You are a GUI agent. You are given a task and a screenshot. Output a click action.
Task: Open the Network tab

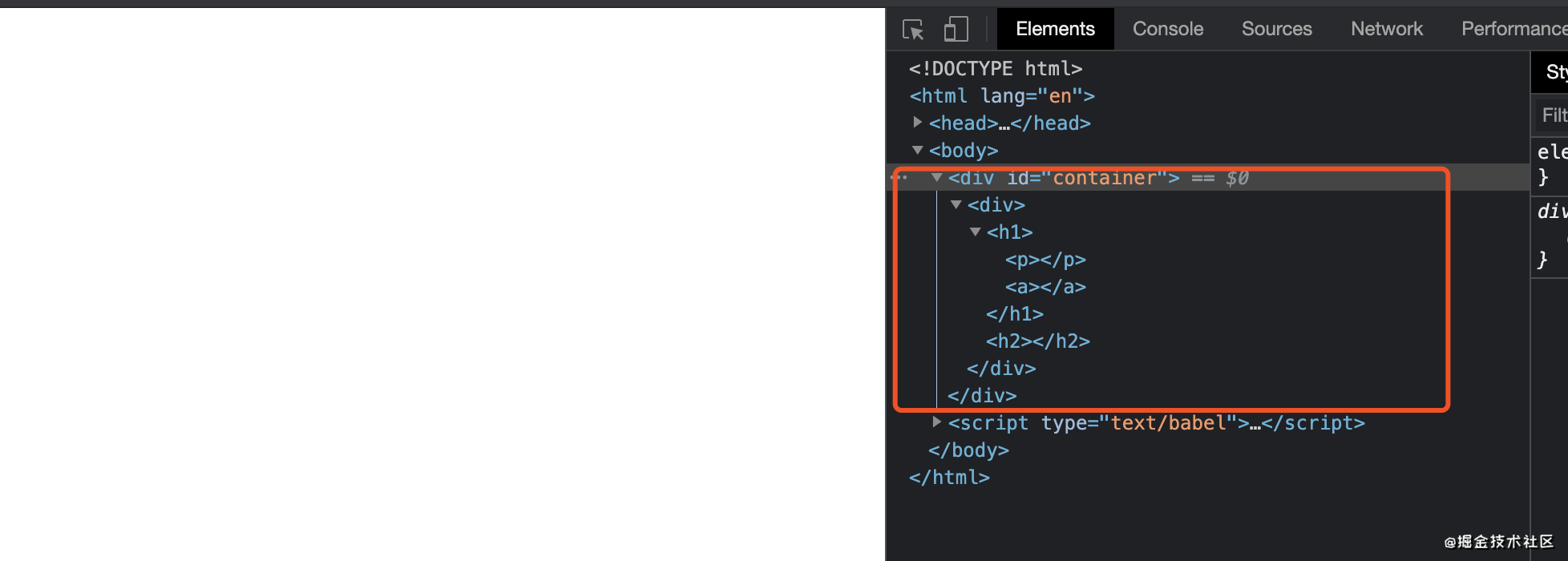coord(1387,29)
